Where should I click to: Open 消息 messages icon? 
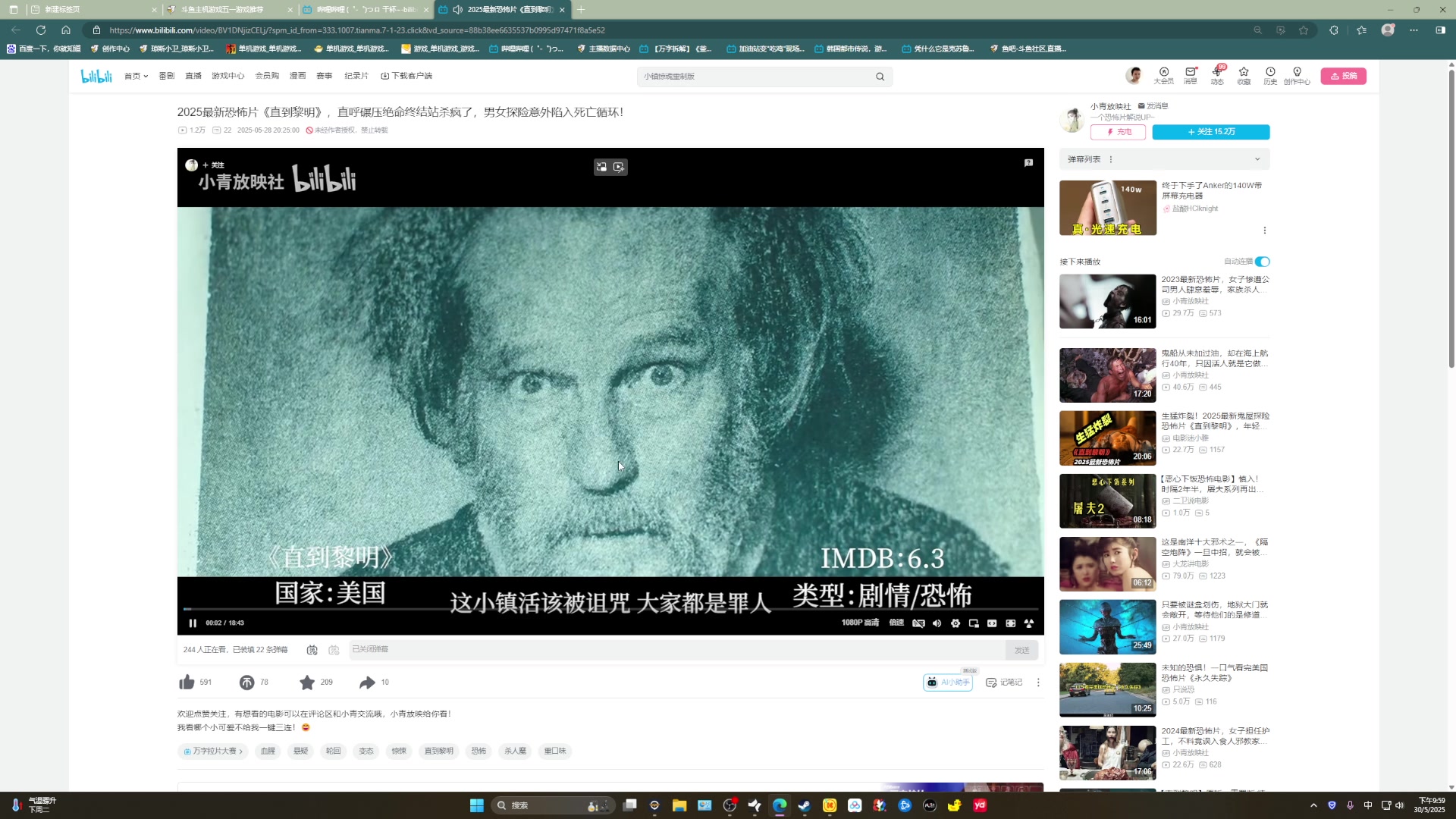(x=1191, y=75)
